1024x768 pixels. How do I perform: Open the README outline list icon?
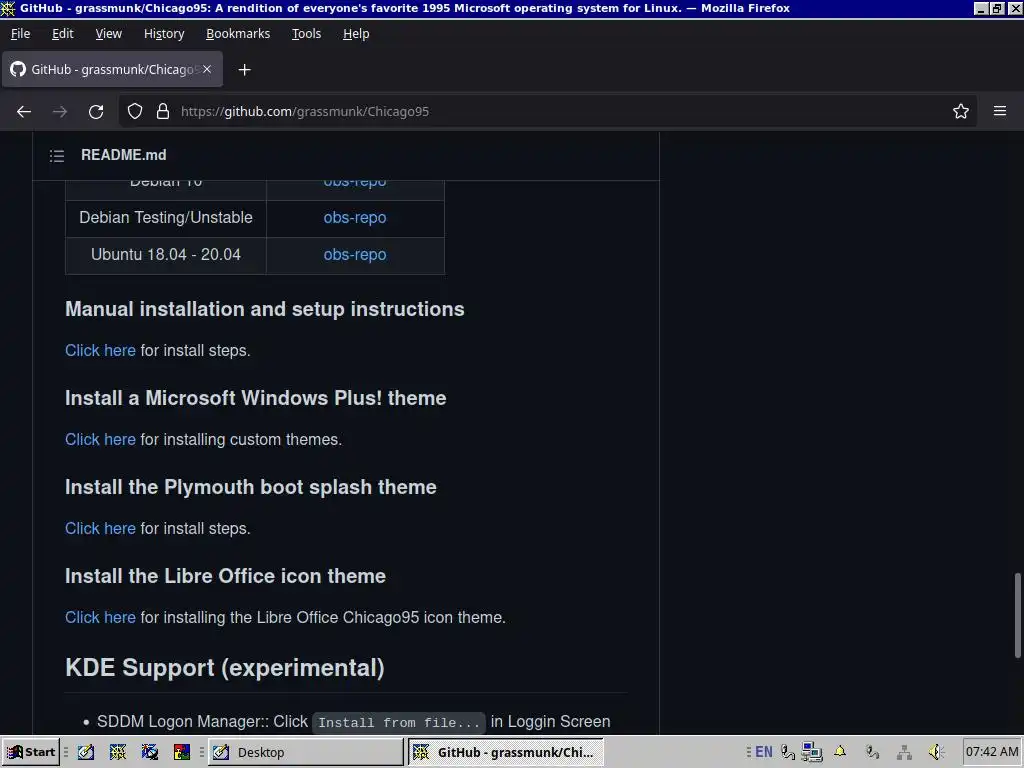click(x=57, y=155)
